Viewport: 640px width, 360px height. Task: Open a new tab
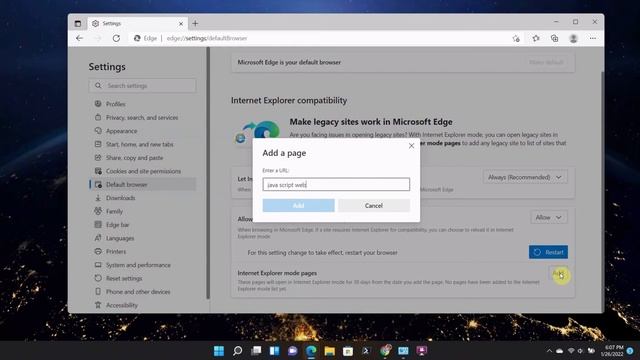coord(195,23)
